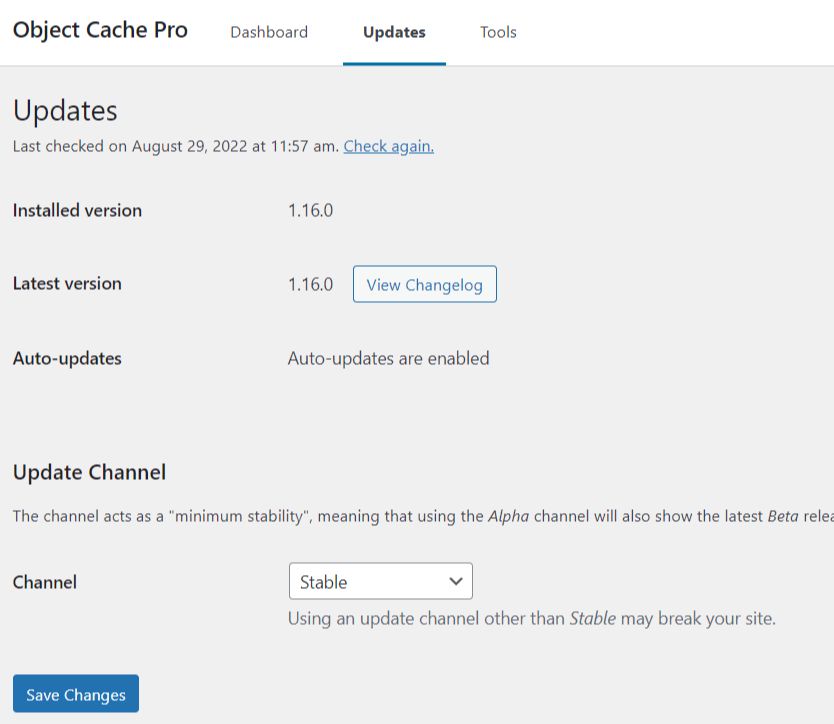Switch to the Dashboard tab
Image resolution: width=834 pixels, height=724 pixels.
coord(269,32)
